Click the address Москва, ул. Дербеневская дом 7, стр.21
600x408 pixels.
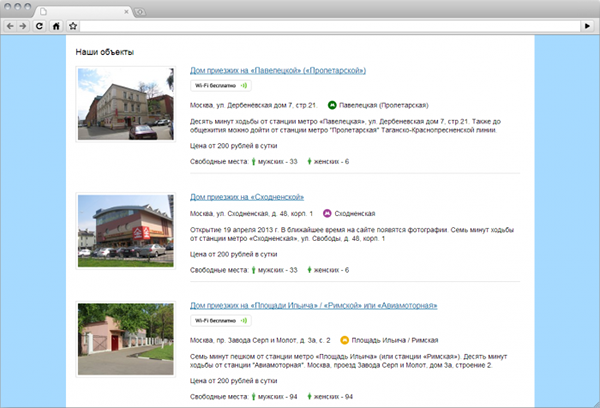pyautogui.click(x=254, y=105)
